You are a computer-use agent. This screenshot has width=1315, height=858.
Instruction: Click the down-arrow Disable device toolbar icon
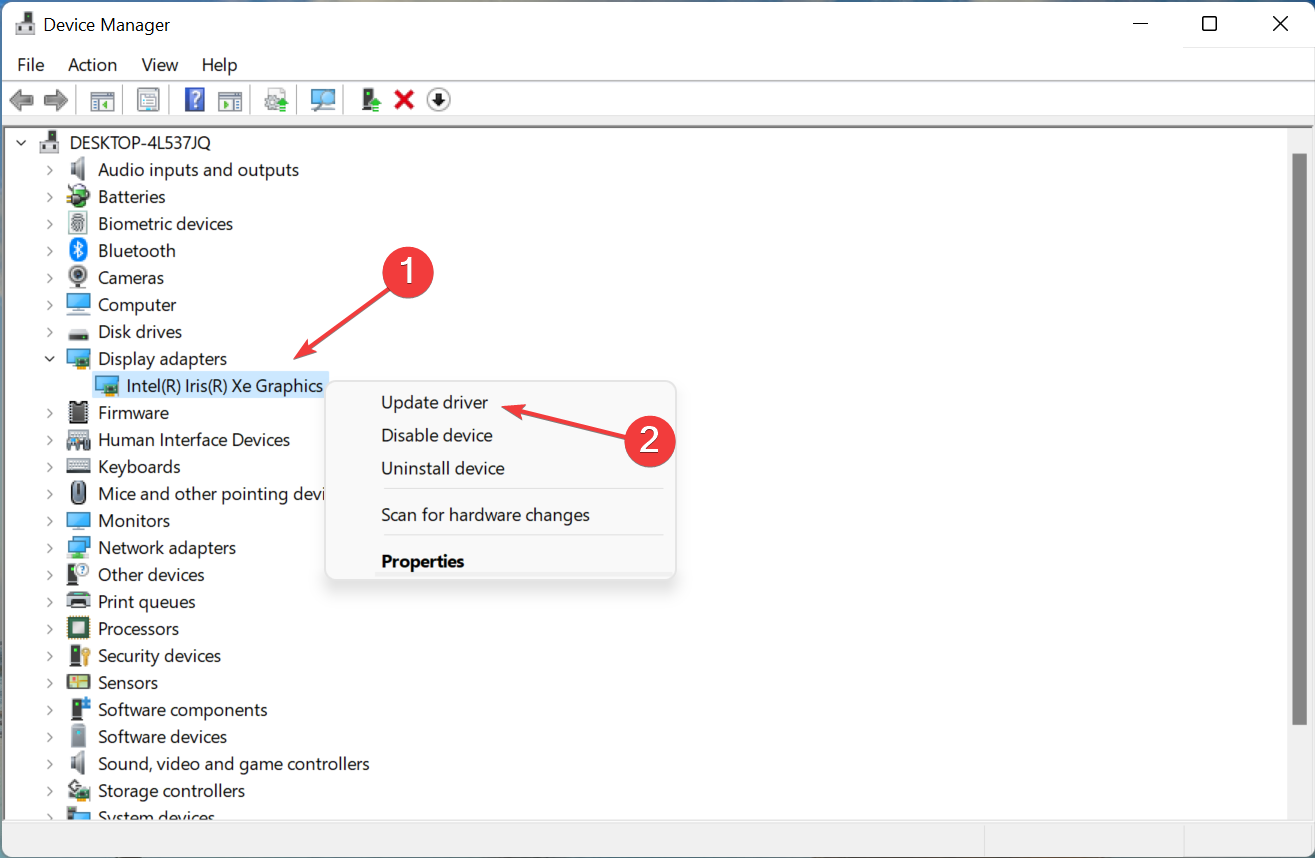click(x=438, y=100)
